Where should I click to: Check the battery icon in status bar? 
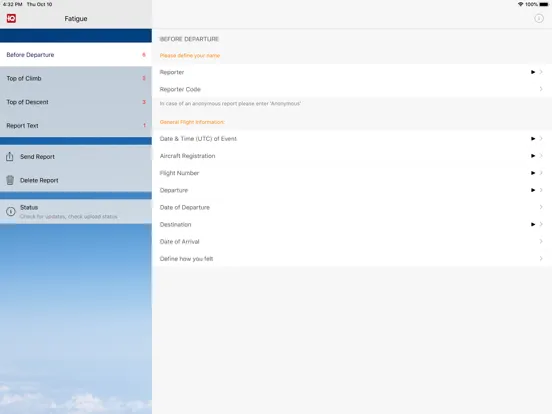(x=544, y=4)
